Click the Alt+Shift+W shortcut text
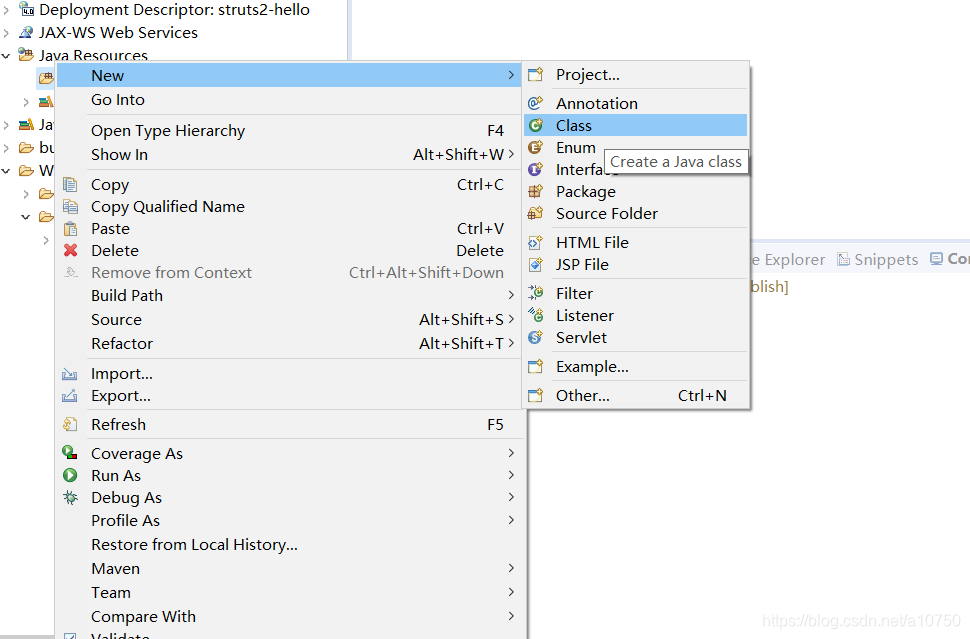This screenshot has width=970, height=639. (x=458, y=154)
